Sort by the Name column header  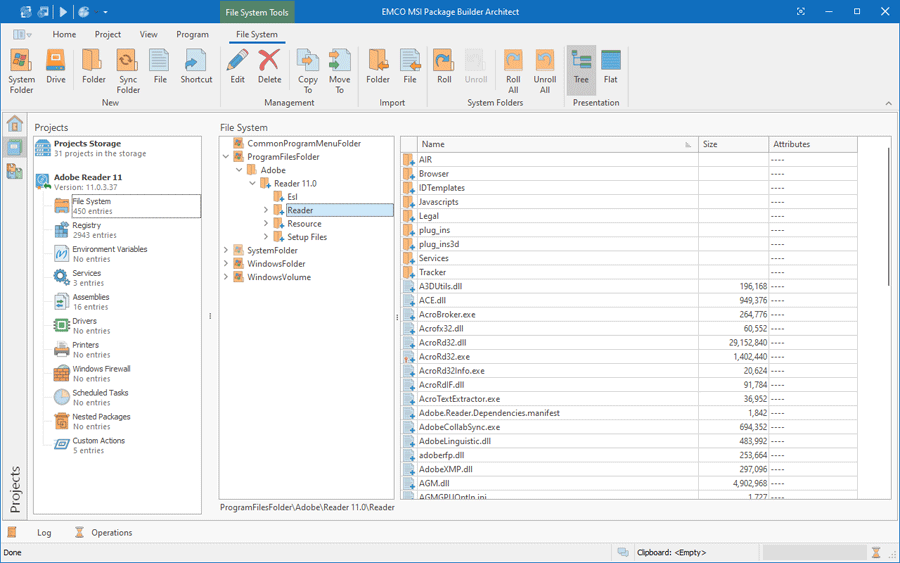point(557,144)
